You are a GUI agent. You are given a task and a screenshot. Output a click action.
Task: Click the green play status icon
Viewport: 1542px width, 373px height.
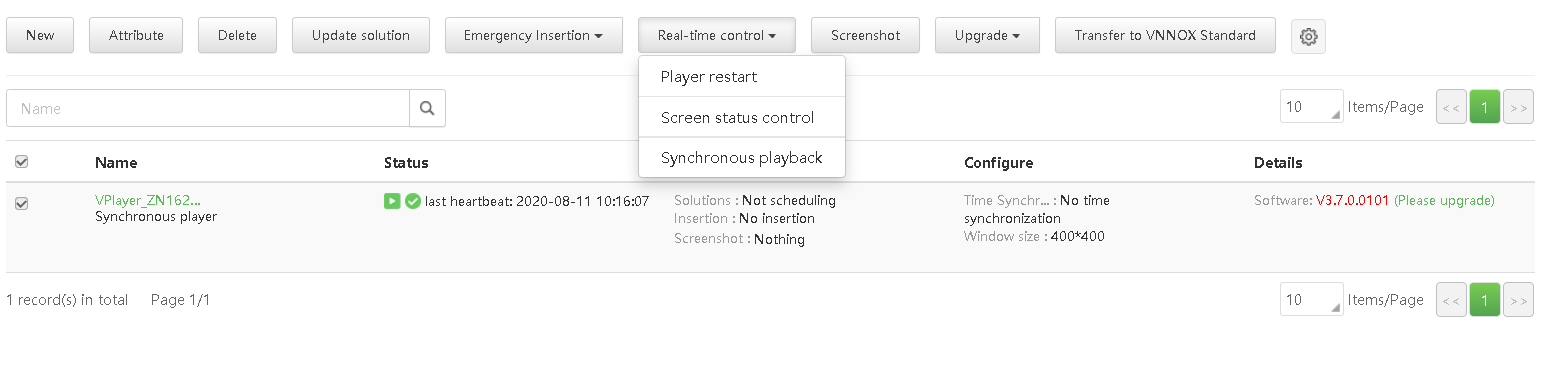[392, 201]
